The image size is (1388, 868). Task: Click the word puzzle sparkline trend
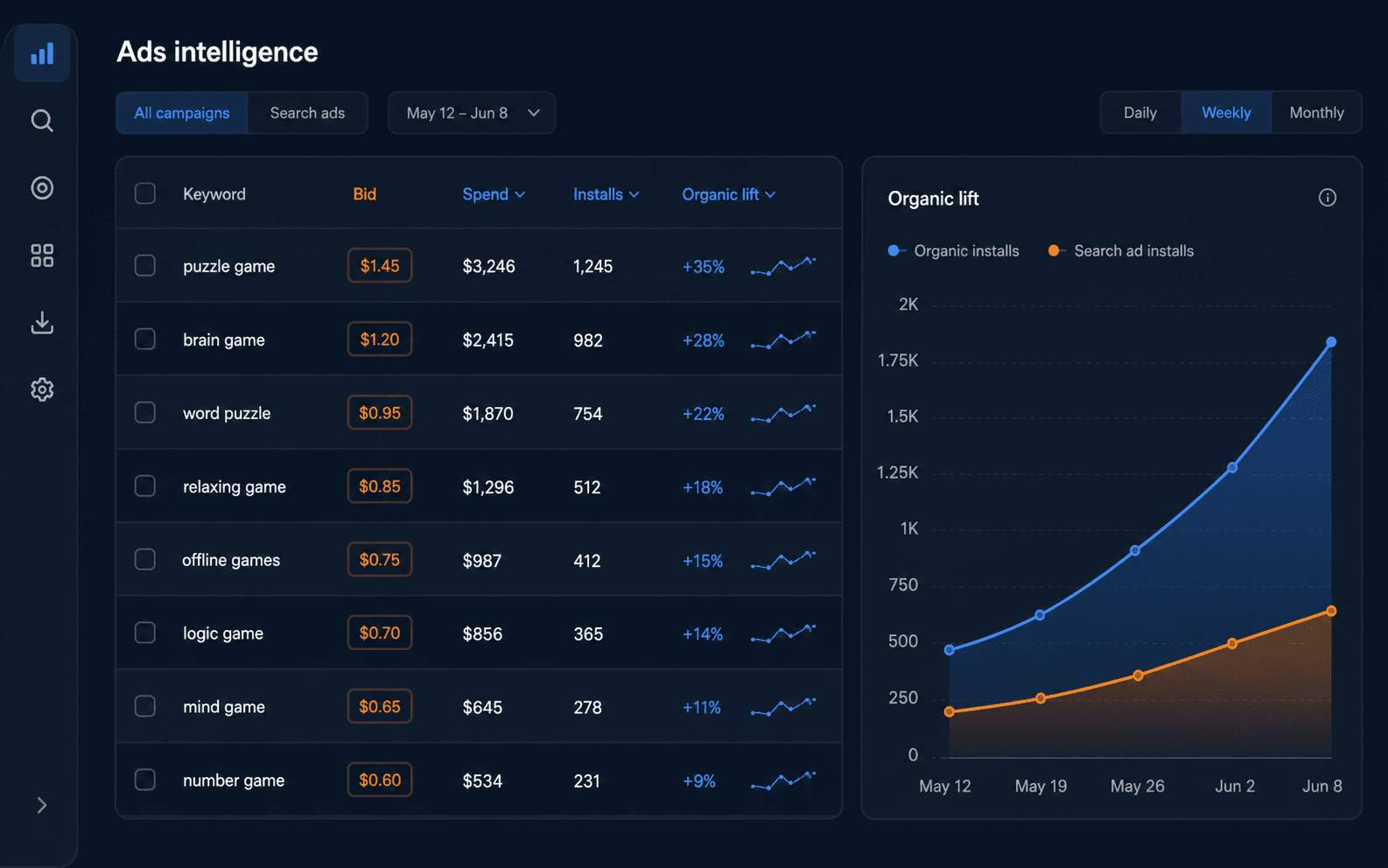[783, 412]
